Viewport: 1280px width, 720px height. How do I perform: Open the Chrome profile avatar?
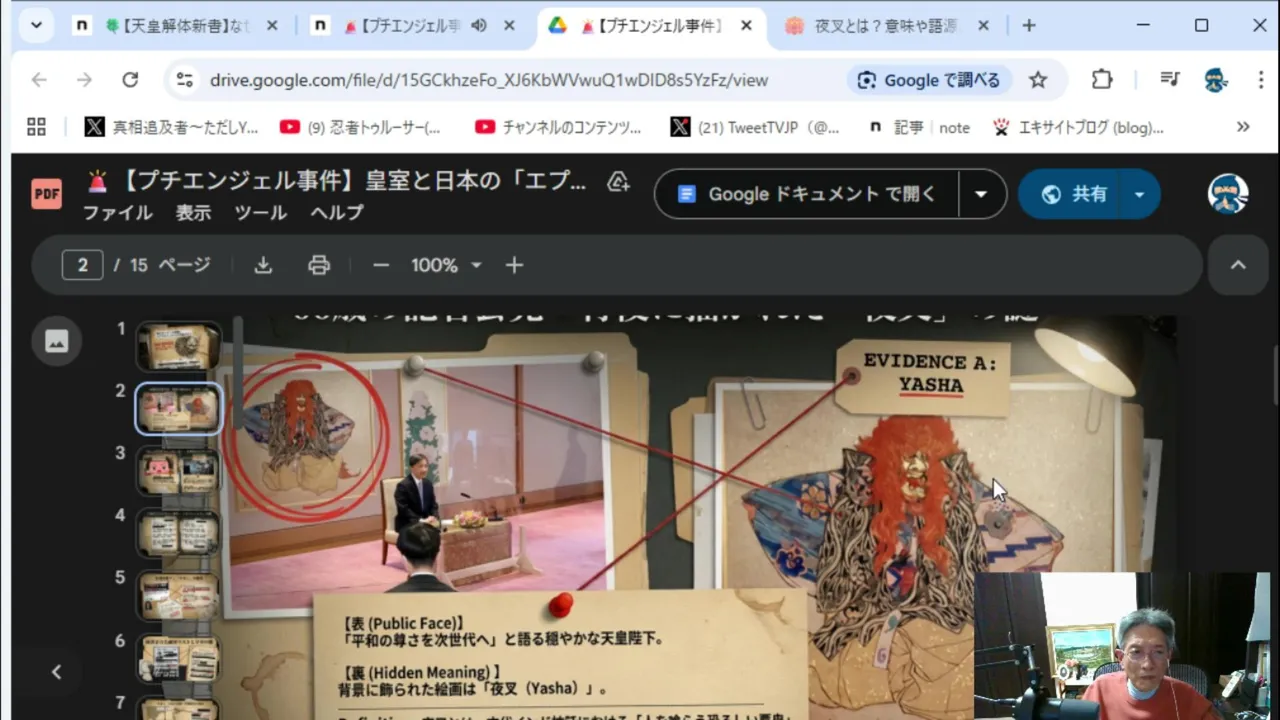1216,80
